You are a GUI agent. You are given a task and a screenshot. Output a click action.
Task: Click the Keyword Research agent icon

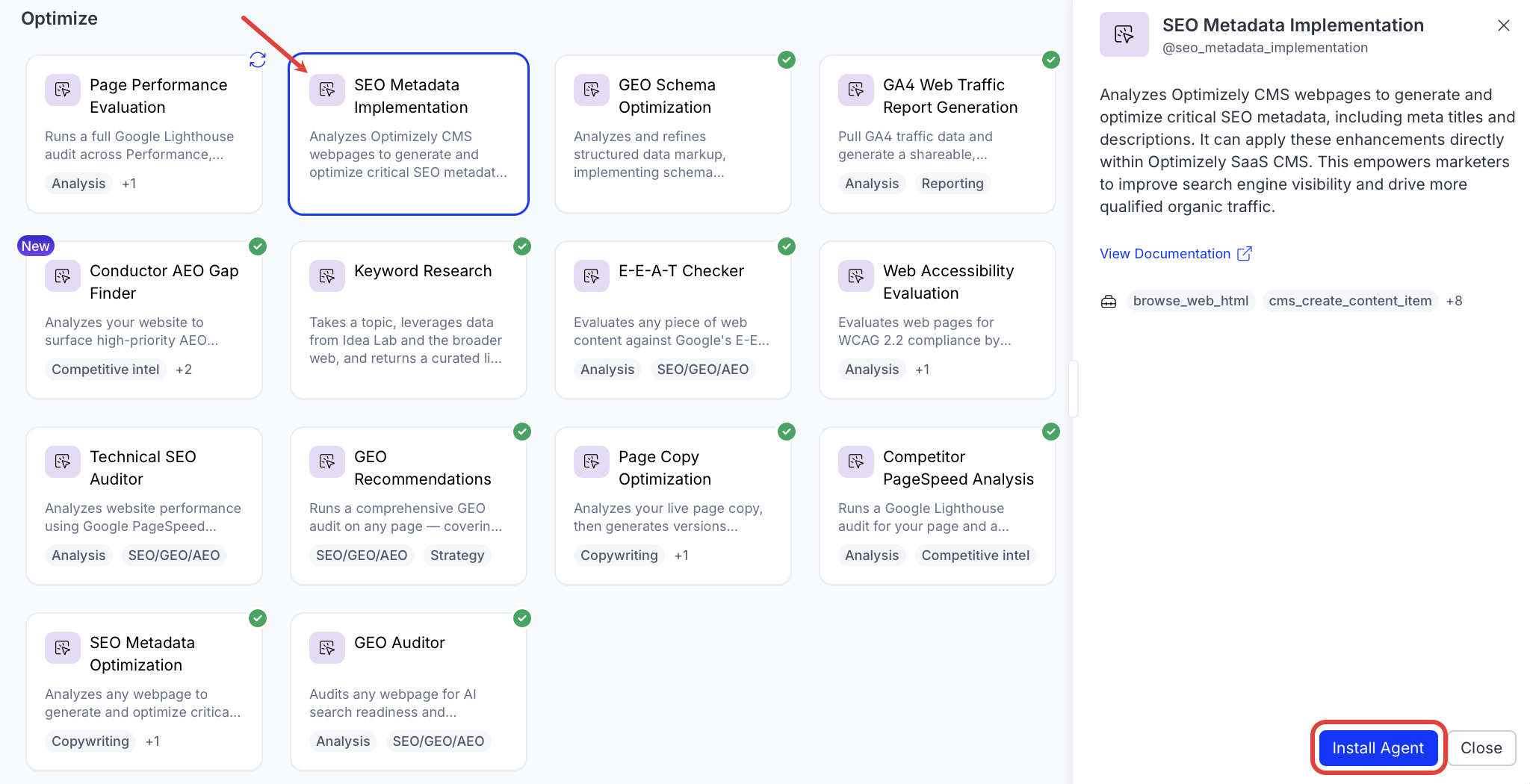click(x=327, y=276)
